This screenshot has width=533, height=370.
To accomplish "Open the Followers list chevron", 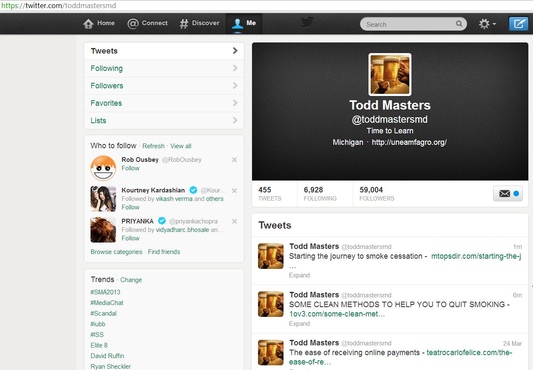I will pyautogui.click(x=235, y=85).
